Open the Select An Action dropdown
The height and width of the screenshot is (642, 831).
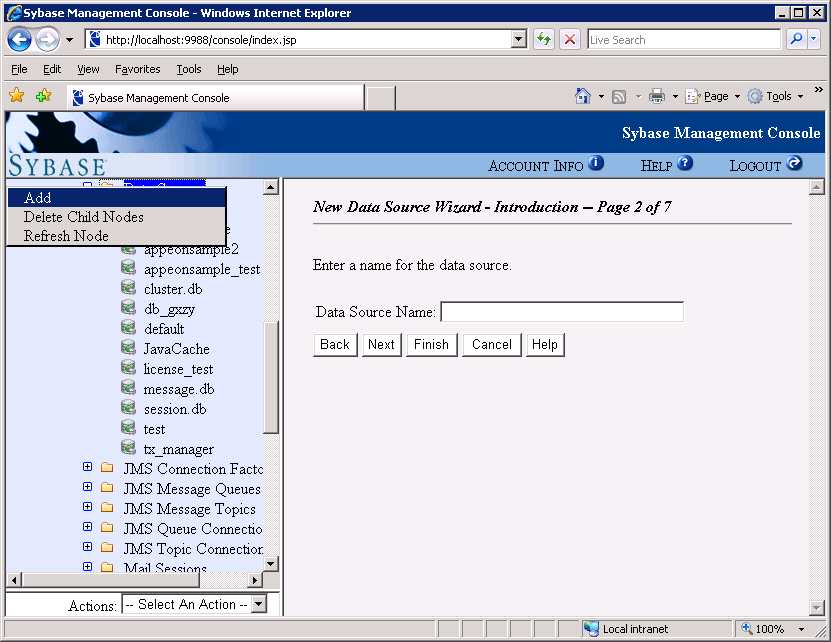click(x=194, y=604)
